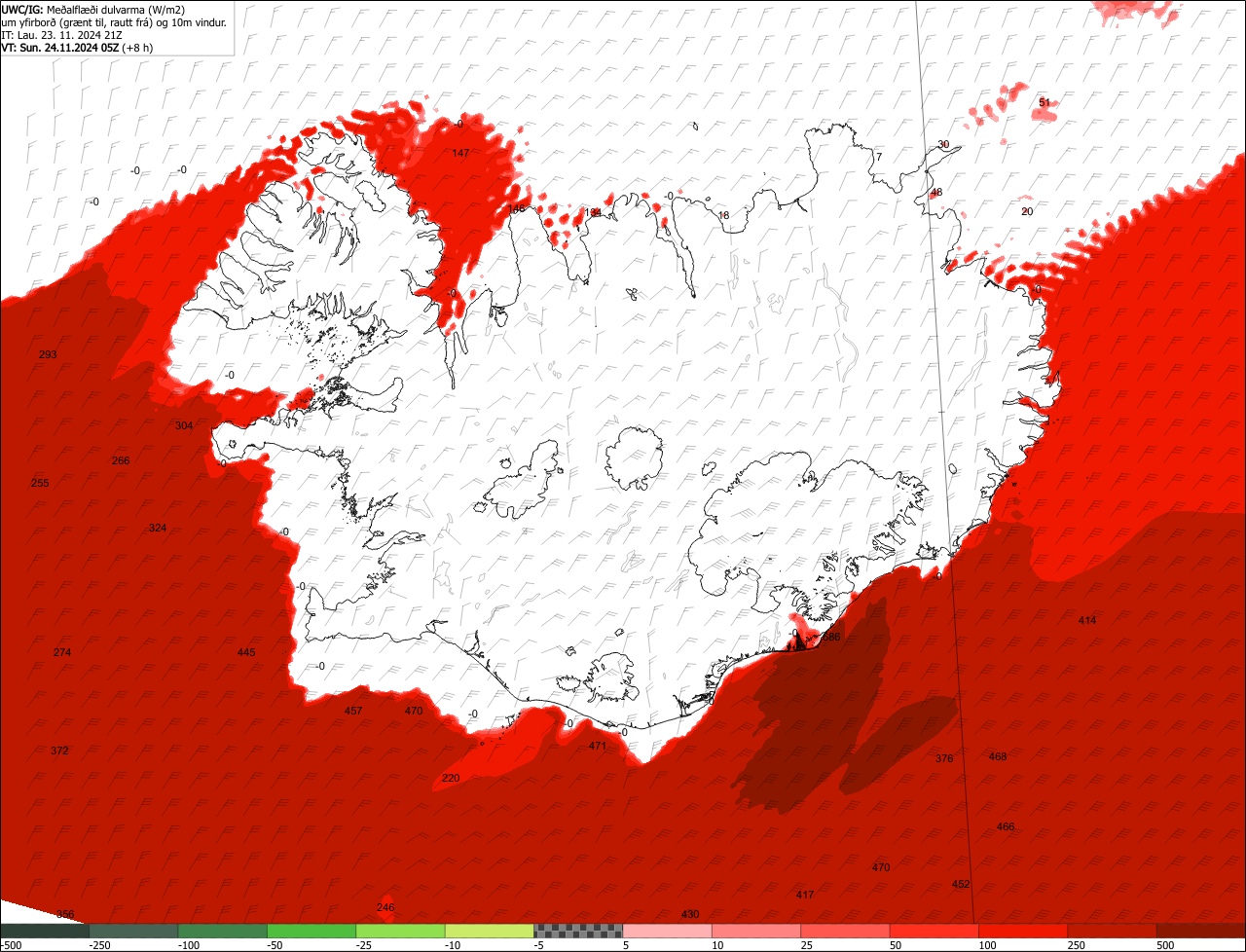Click the flux value '445' in the southwest sea
The height and width of the screenshot is (952, 1246).
246,652
